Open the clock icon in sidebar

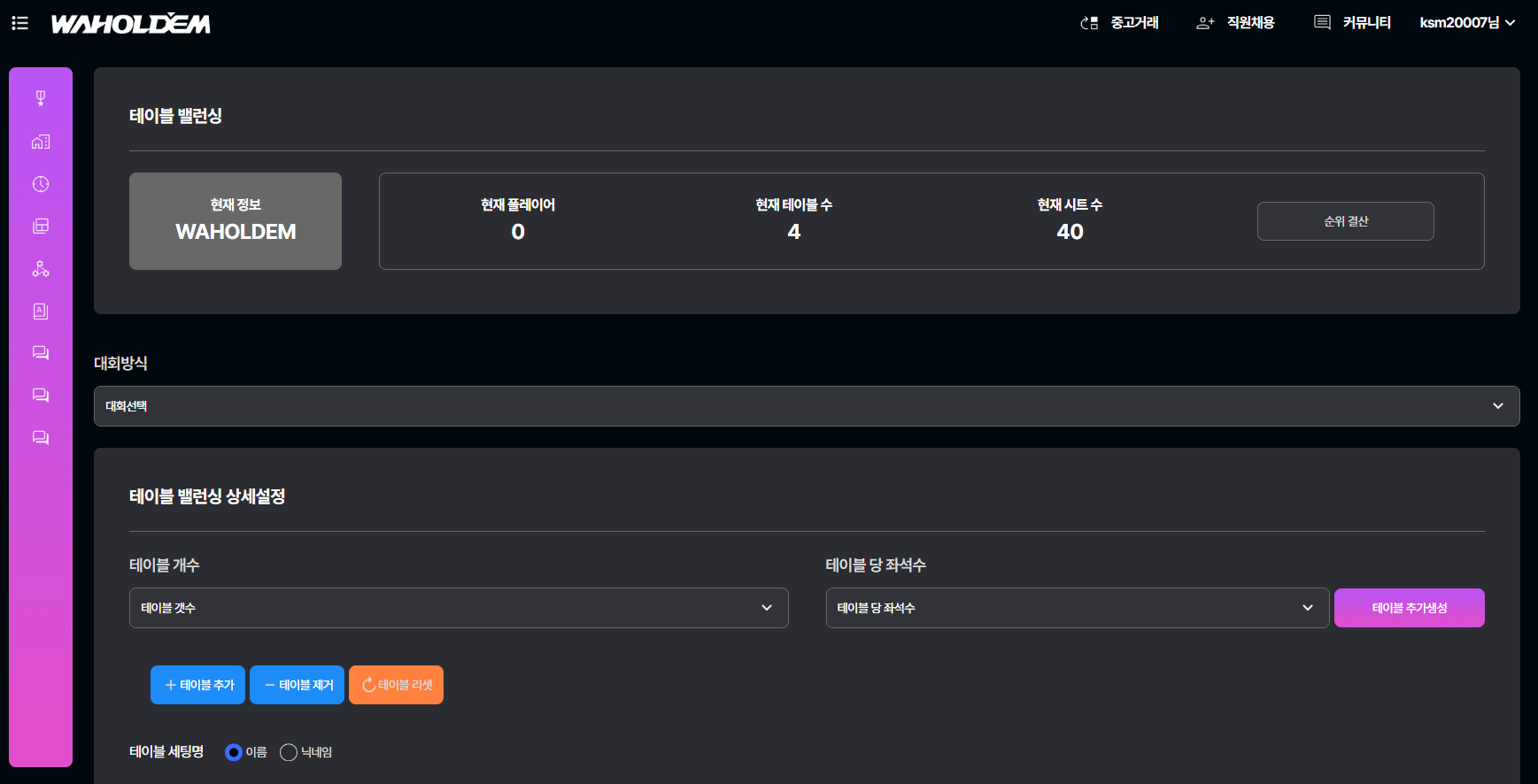[41, 184]
